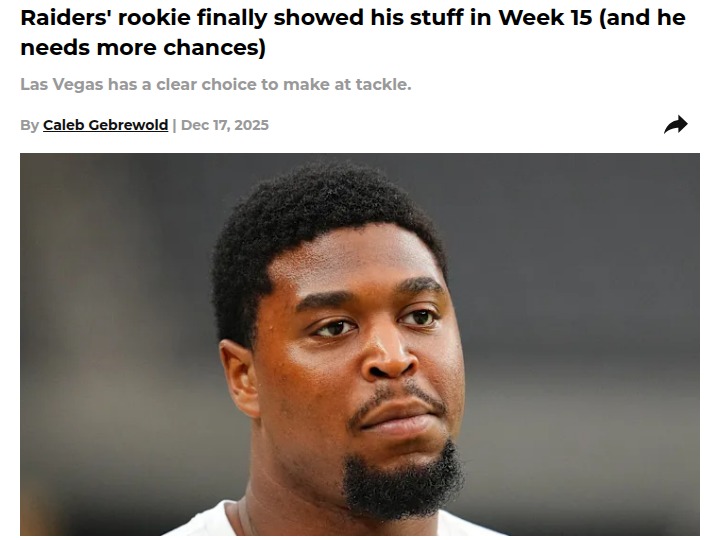Screen dimensions: 720x540
Task: Open Caleb Gebrewold's author page
Action: pyautogui.click(x=106, y=125)
